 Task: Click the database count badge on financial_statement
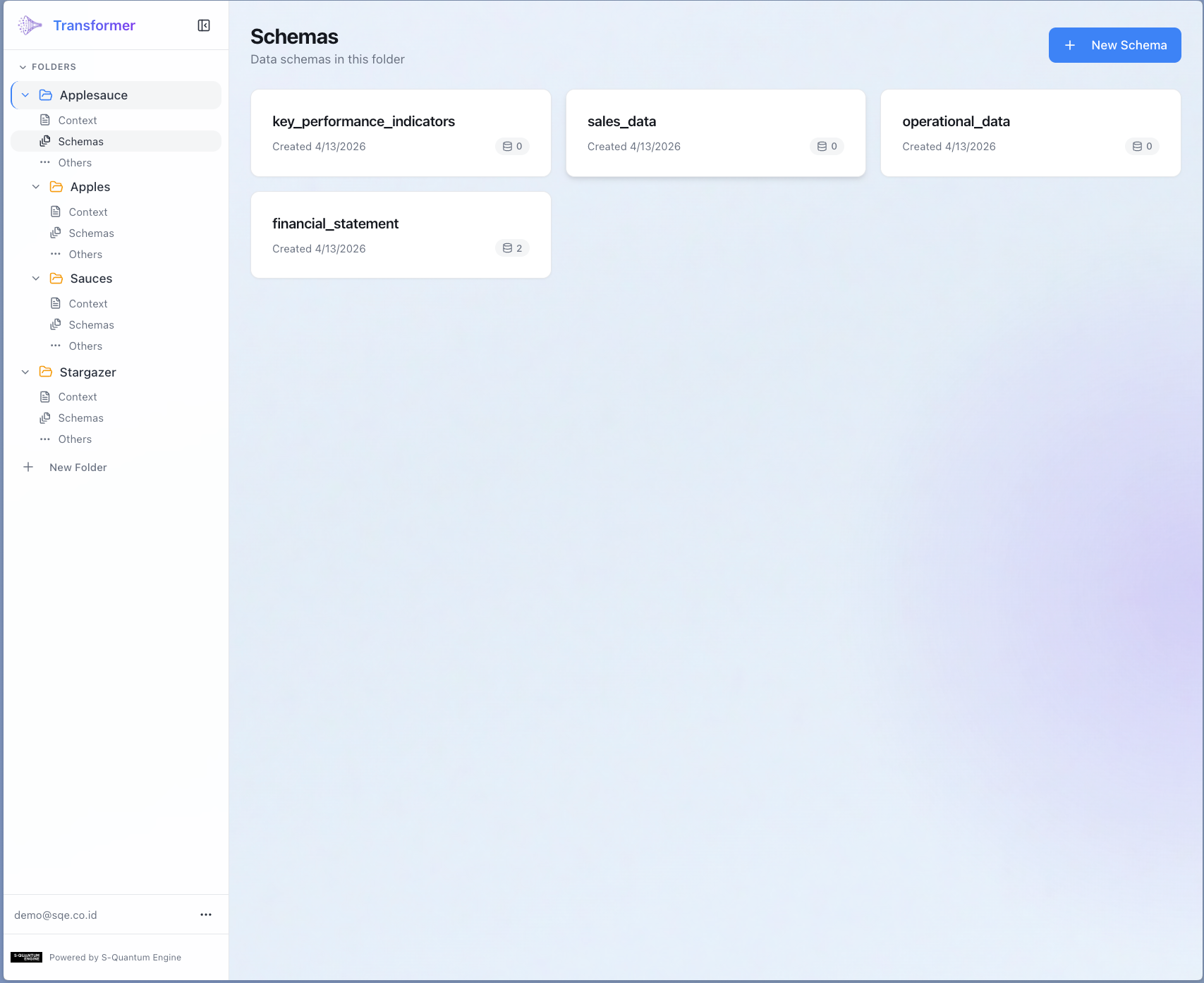tap(512, 248)
